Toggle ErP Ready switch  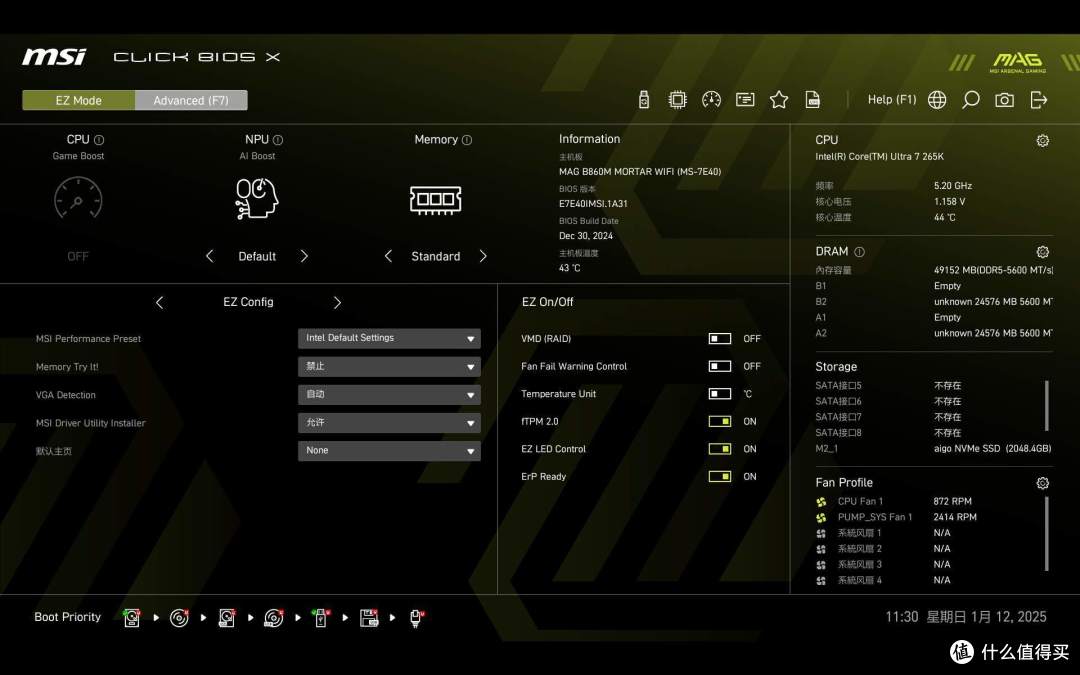(720, 476)
